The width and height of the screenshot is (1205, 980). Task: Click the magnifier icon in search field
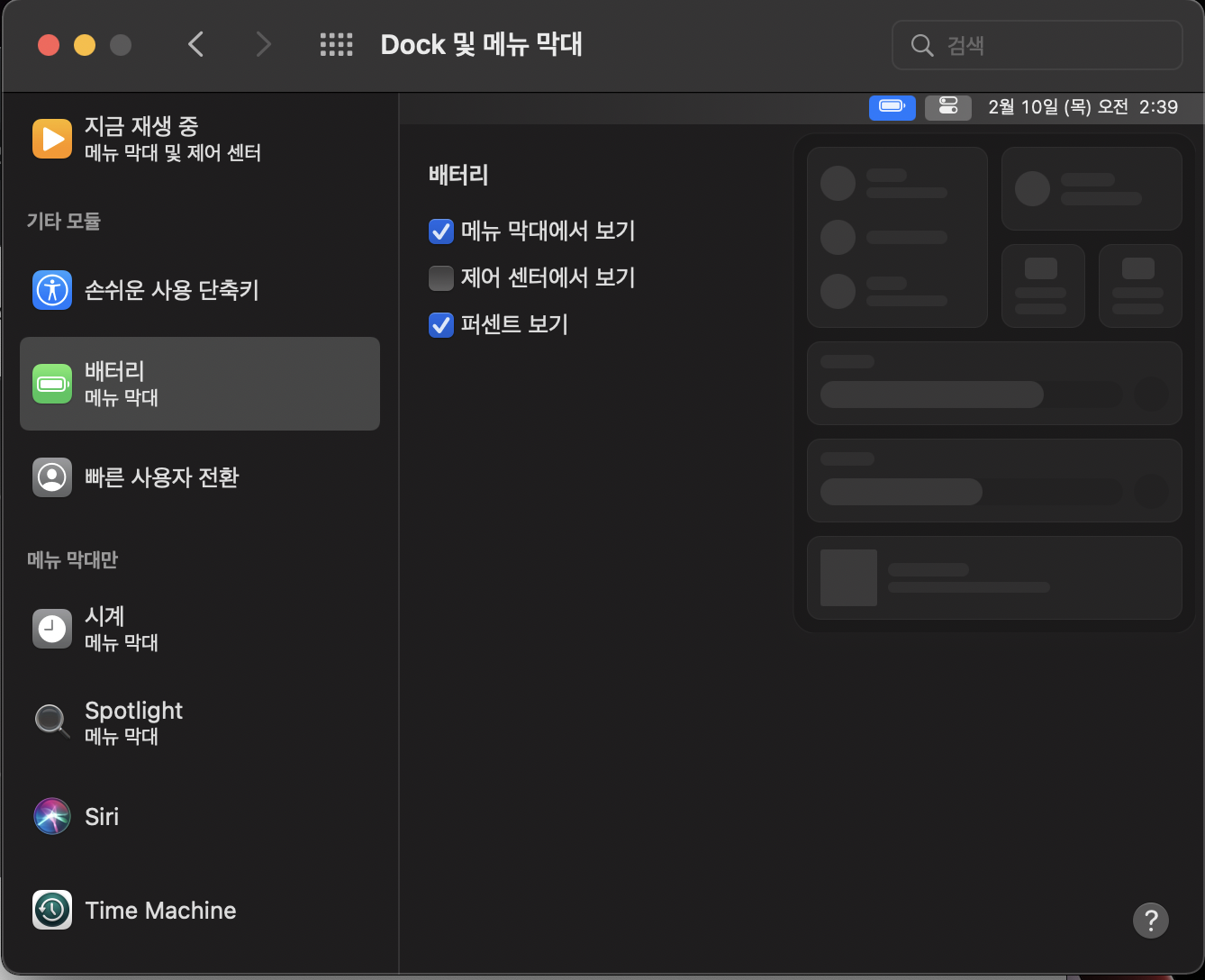tap(922, 45)
